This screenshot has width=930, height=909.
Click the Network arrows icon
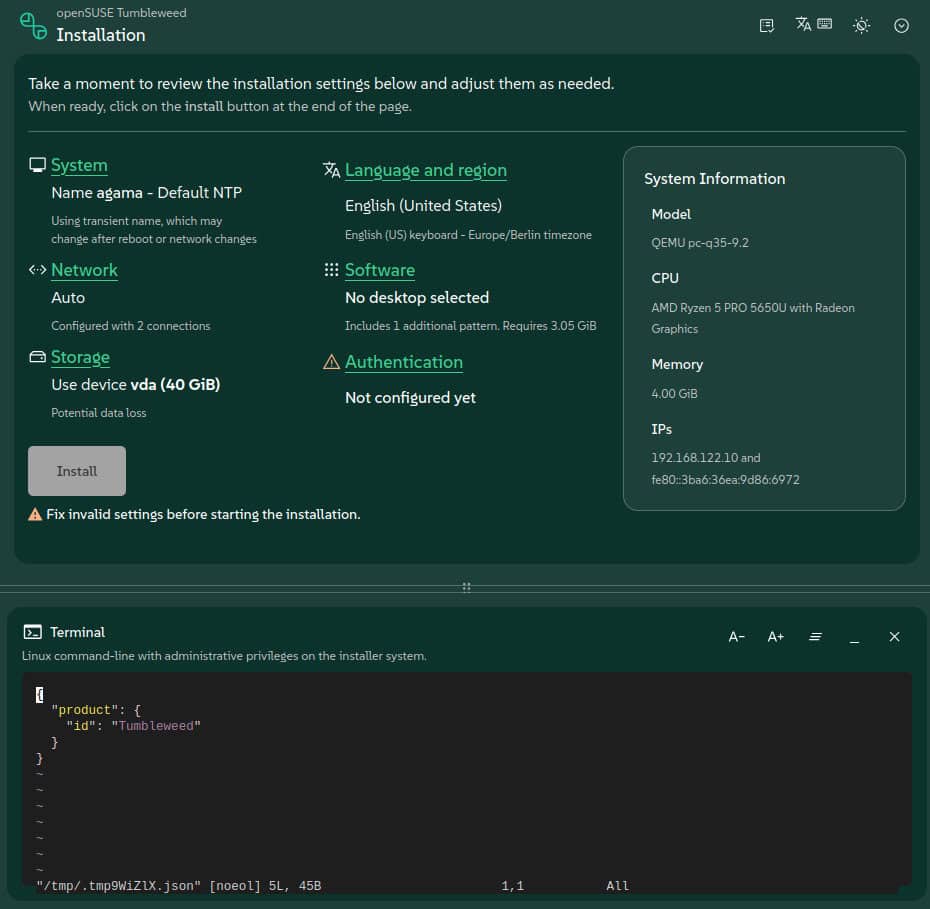click(37, 270)
